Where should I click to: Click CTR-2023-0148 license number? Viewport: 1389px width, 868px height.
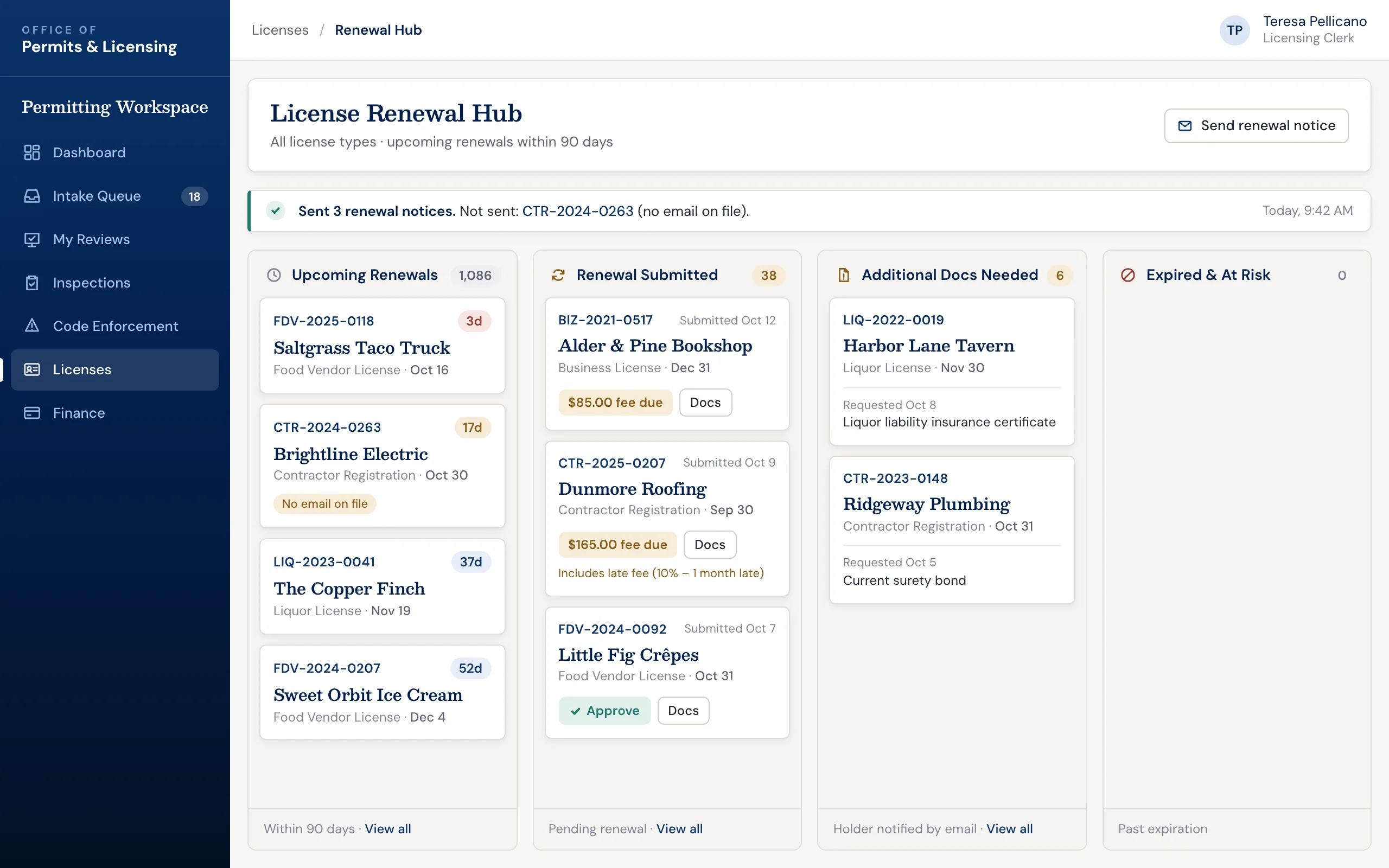click(895, 478)
